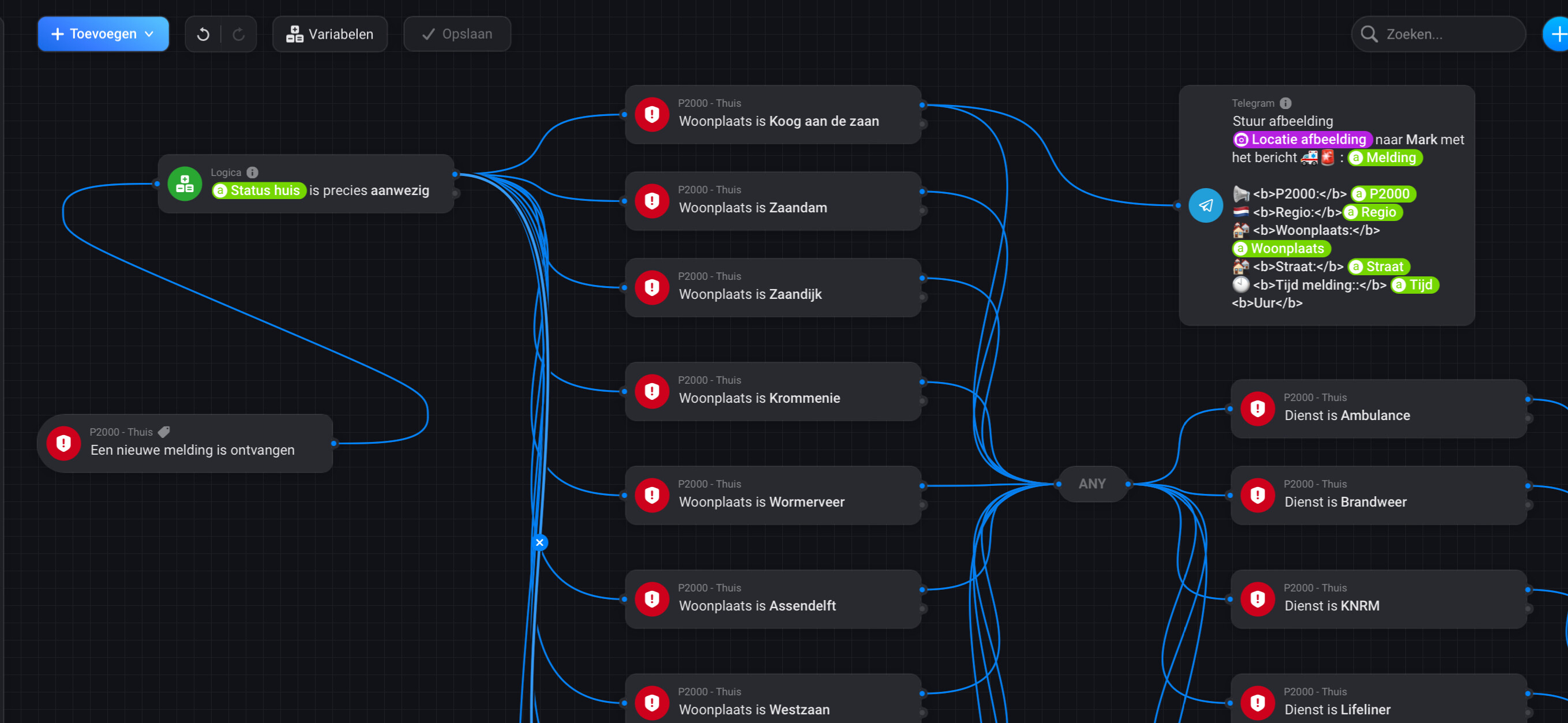Click the Status huis variable tag
The image size is (1568, 723).
point(258,190)
